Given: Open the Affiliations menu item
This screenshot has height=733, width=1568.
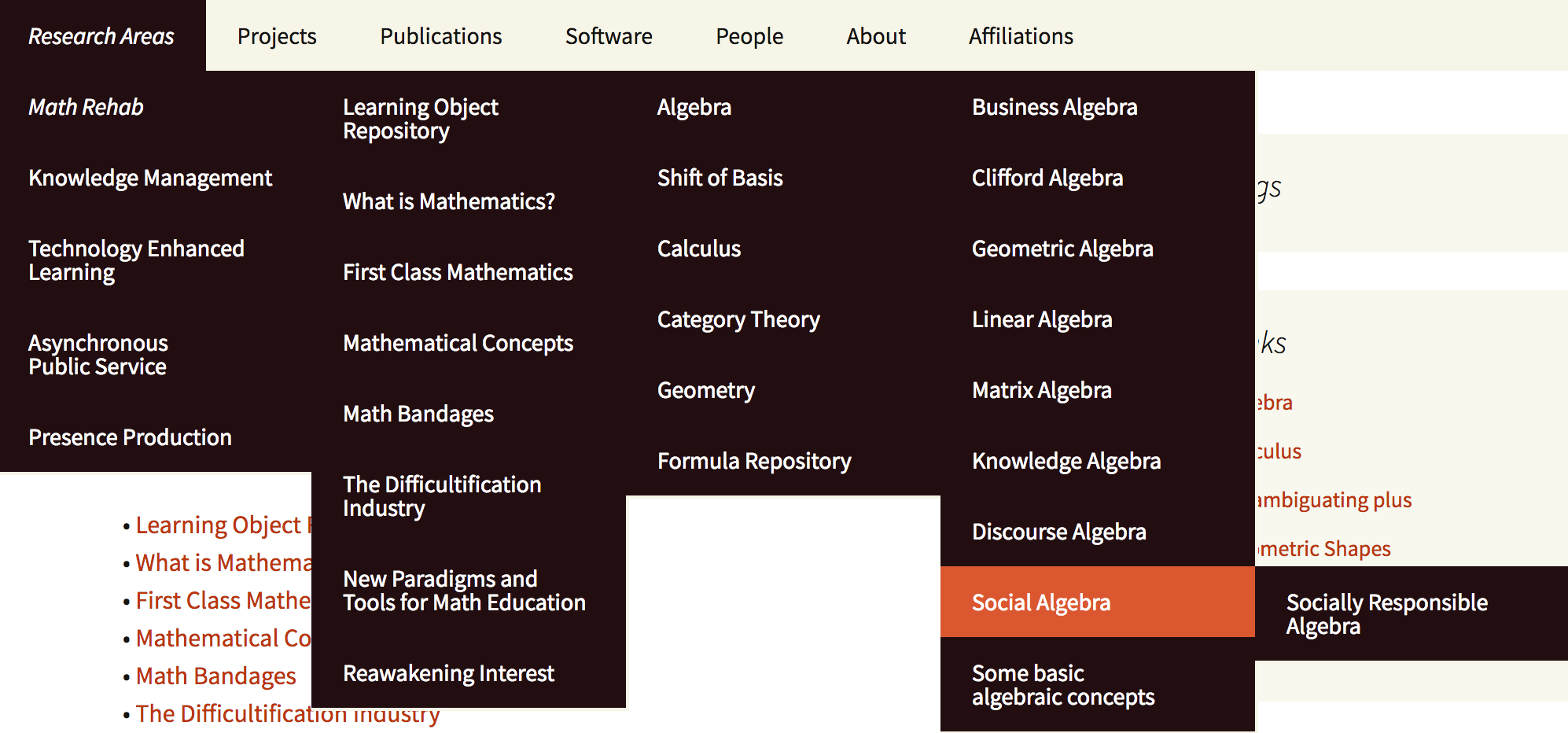Looking at the screenshot, I should pos(1021,36).
